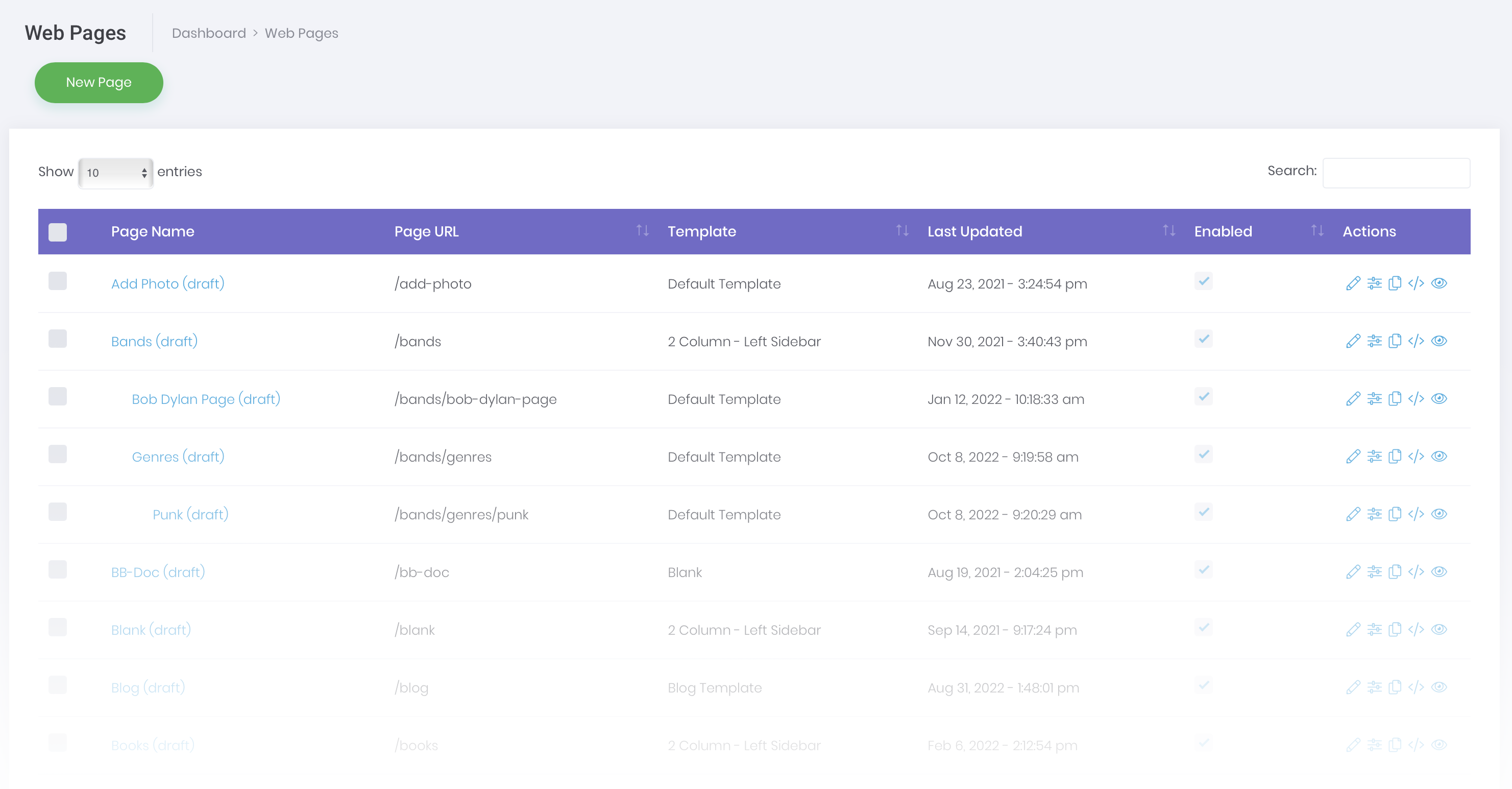Preview Blog page with eye icon

1438,687
